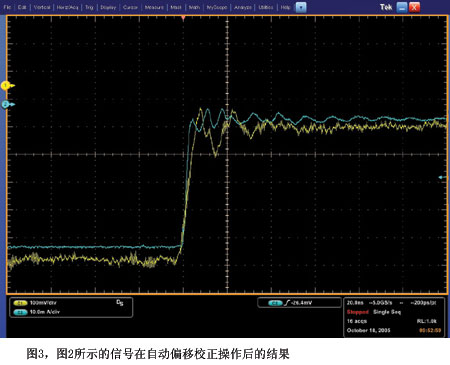Click the cyan trigger level arrow at right edge

click(442, 177)
